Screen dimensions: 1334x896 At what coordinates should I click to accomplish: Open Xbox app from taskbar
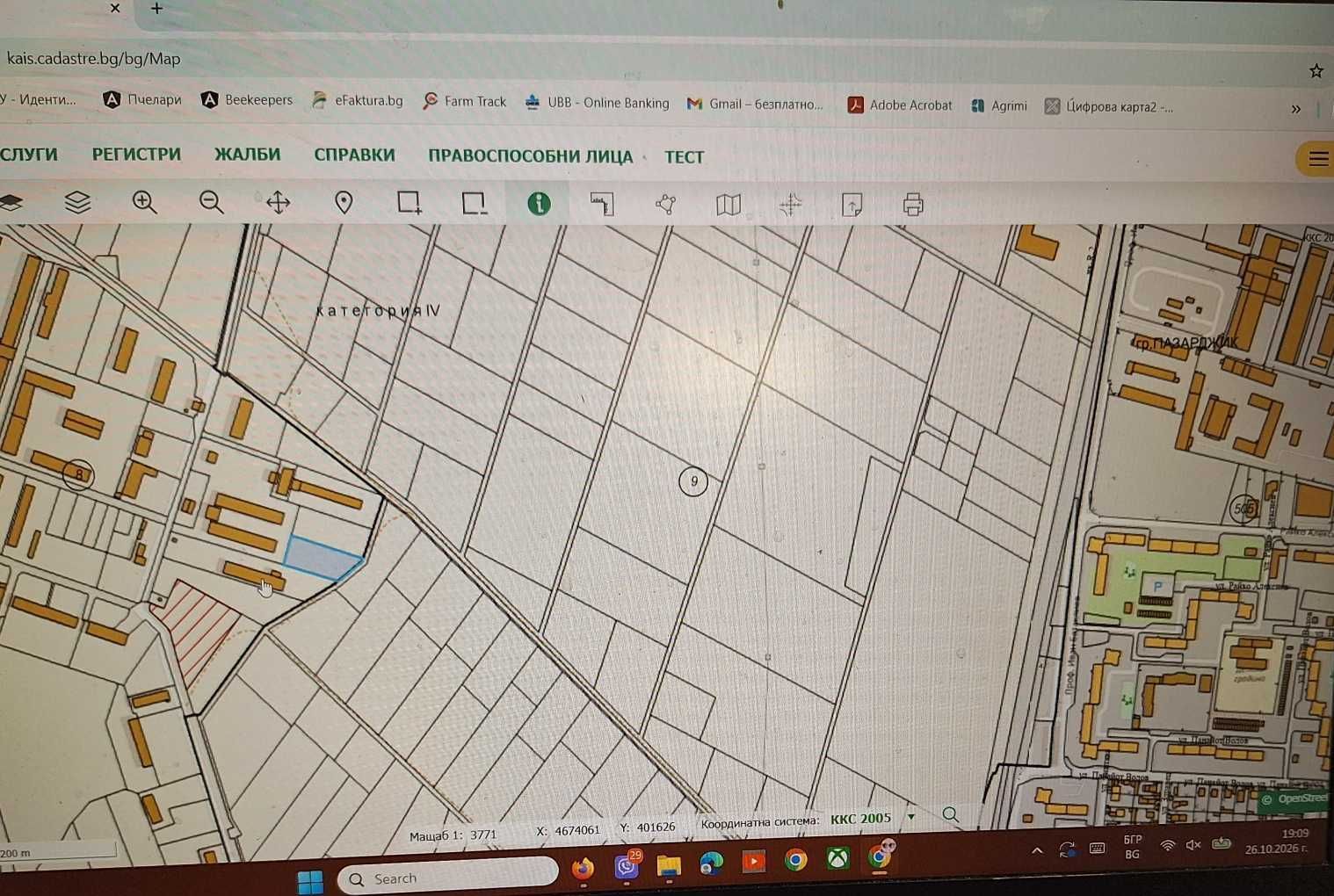[837, 858]
